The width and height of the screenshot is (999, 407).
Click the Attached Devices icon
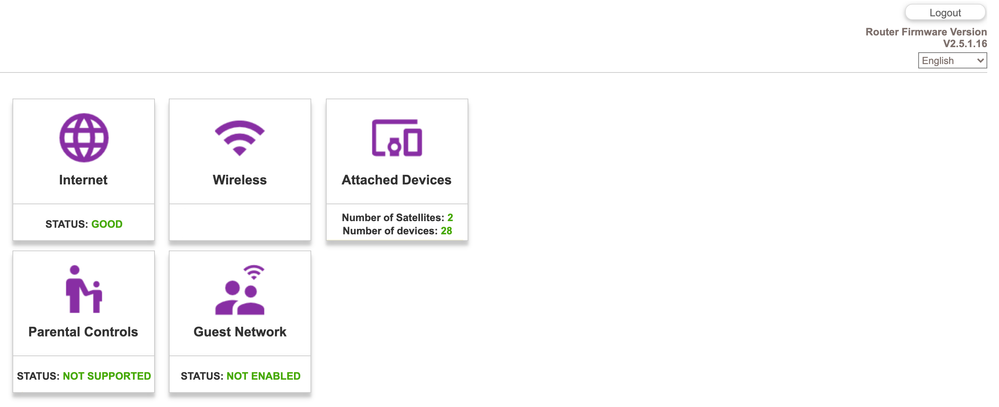tap(397, 138)
